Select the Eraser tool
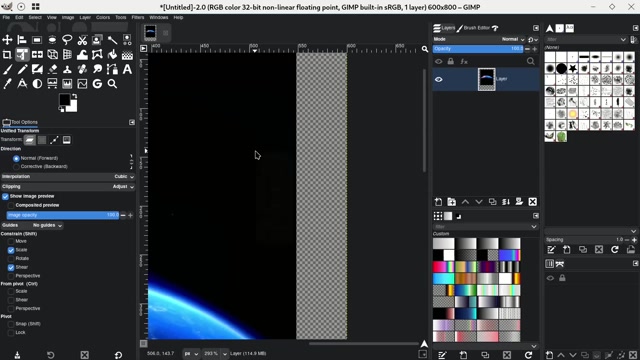 click(x=52, y=69)
